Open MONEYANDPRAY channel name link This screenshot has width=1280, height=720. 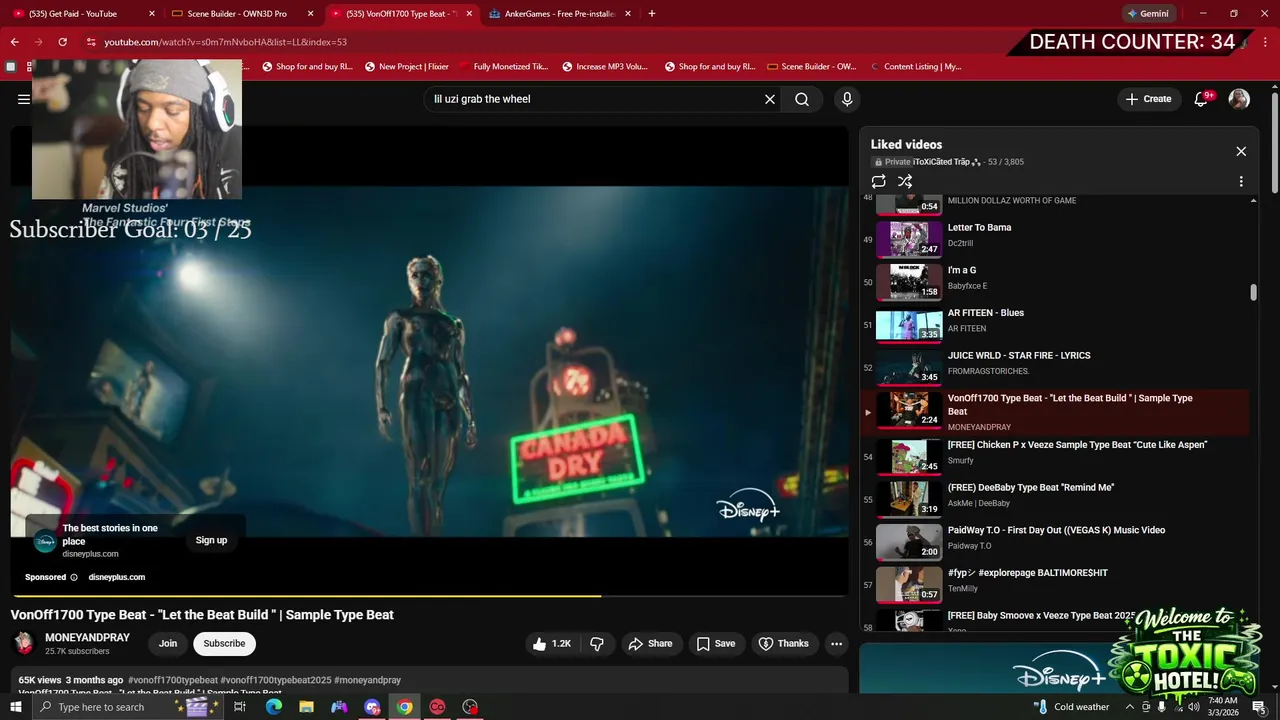[87, 638]
